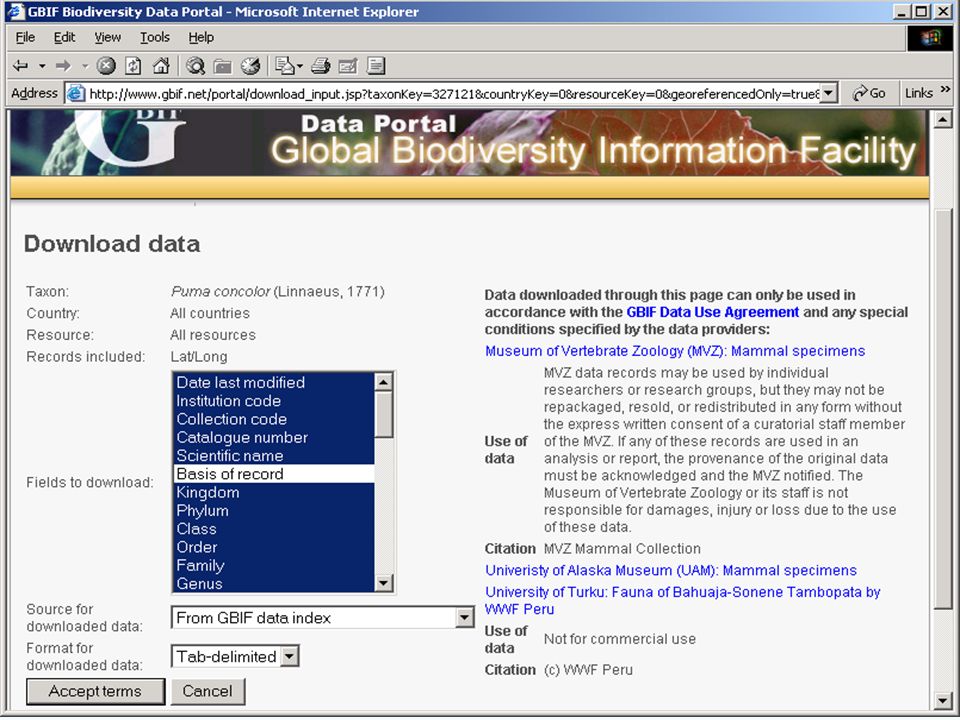
Task: Open the Search pane icon
Action: click(195, 66)
